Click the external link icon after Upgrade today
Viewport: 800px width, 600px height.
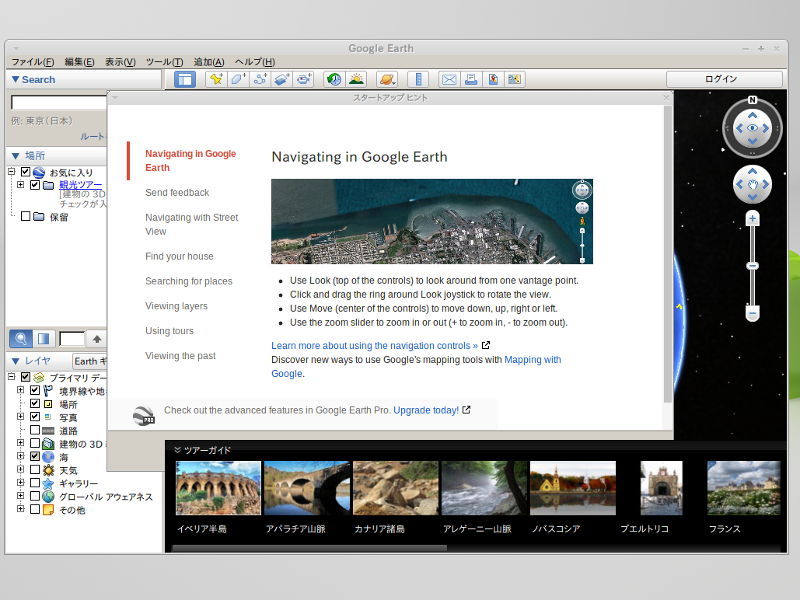click(x=466, y=409)
